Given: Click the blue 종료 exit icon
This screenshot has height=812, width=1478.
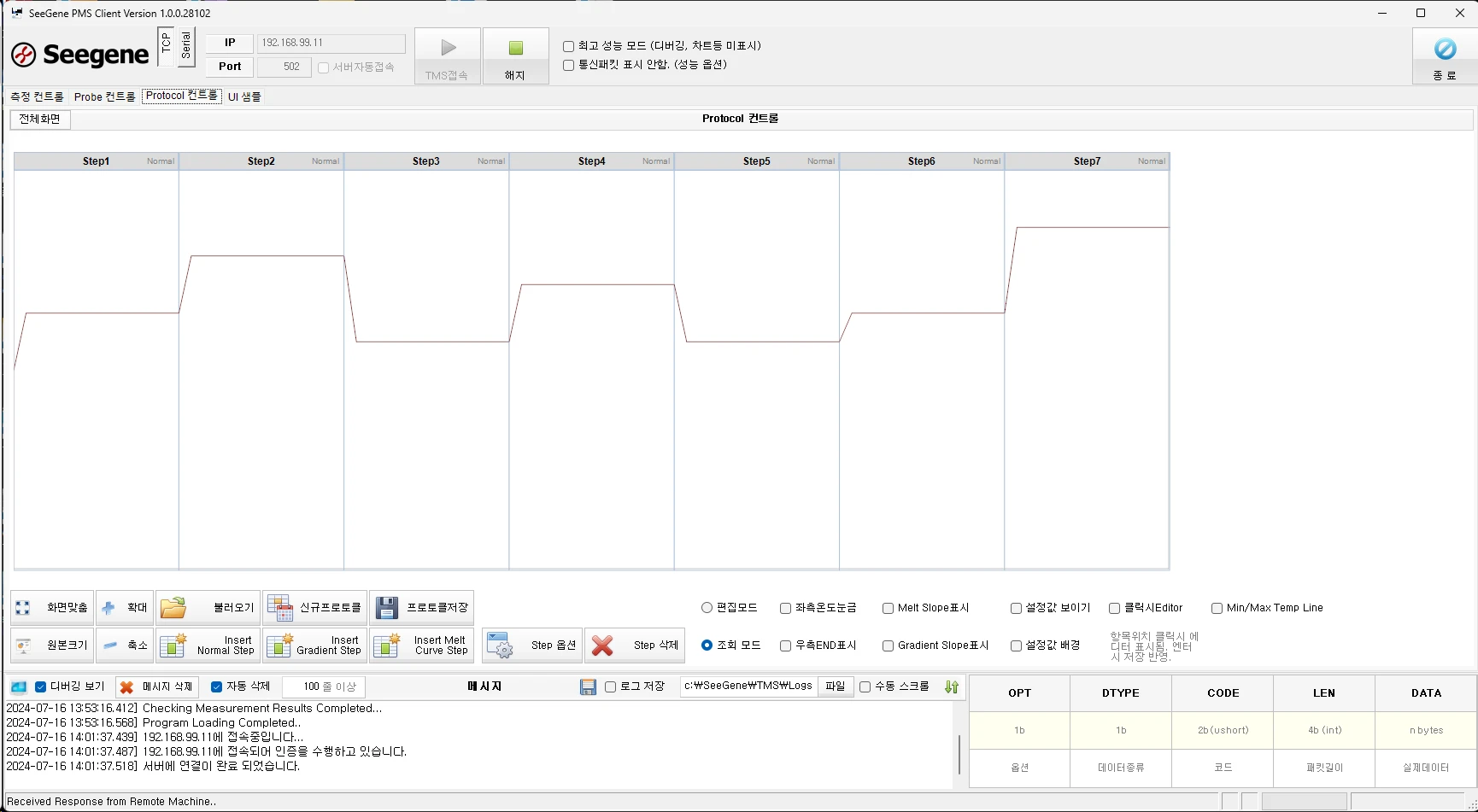Looking at the screenshot, I should click(x=1444, y=56).
